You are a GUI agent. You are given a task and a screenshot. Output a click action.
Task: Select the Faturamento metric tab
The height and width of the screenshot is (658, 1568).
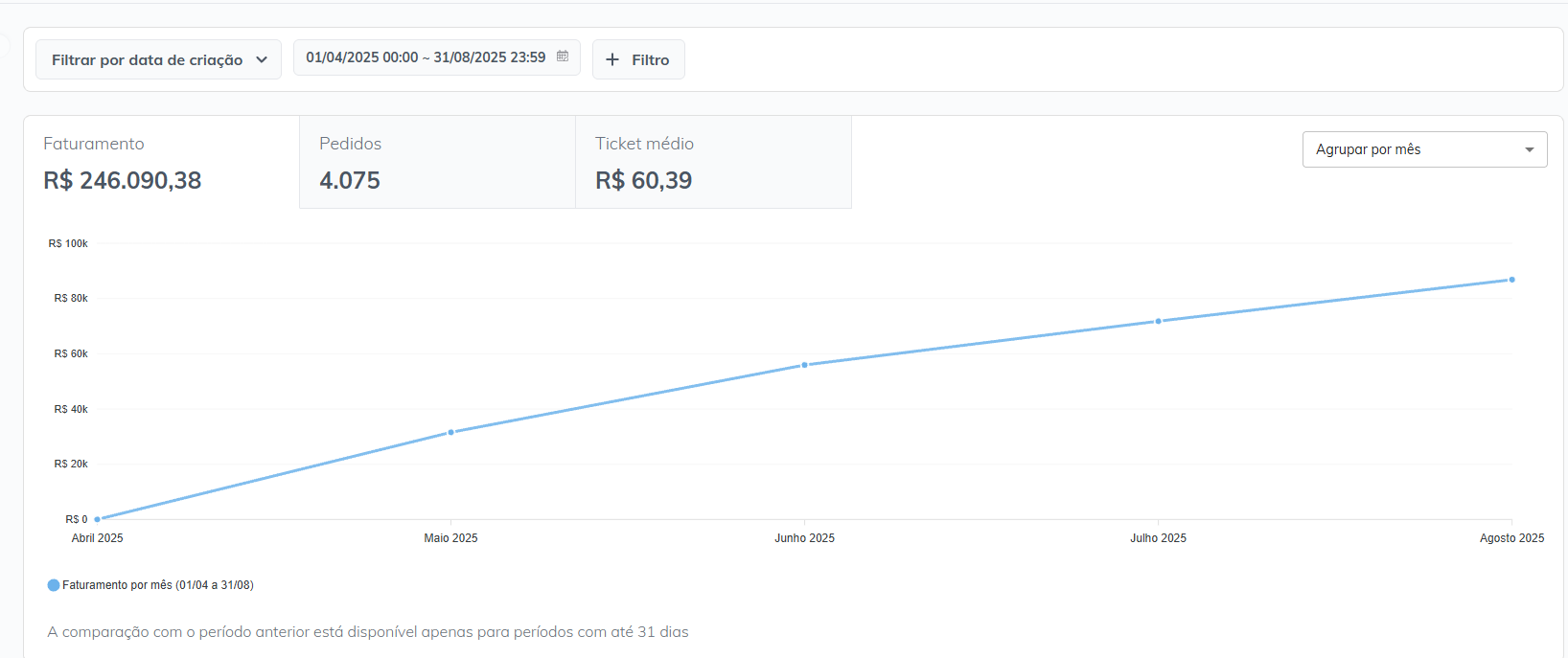pos(162,162)
